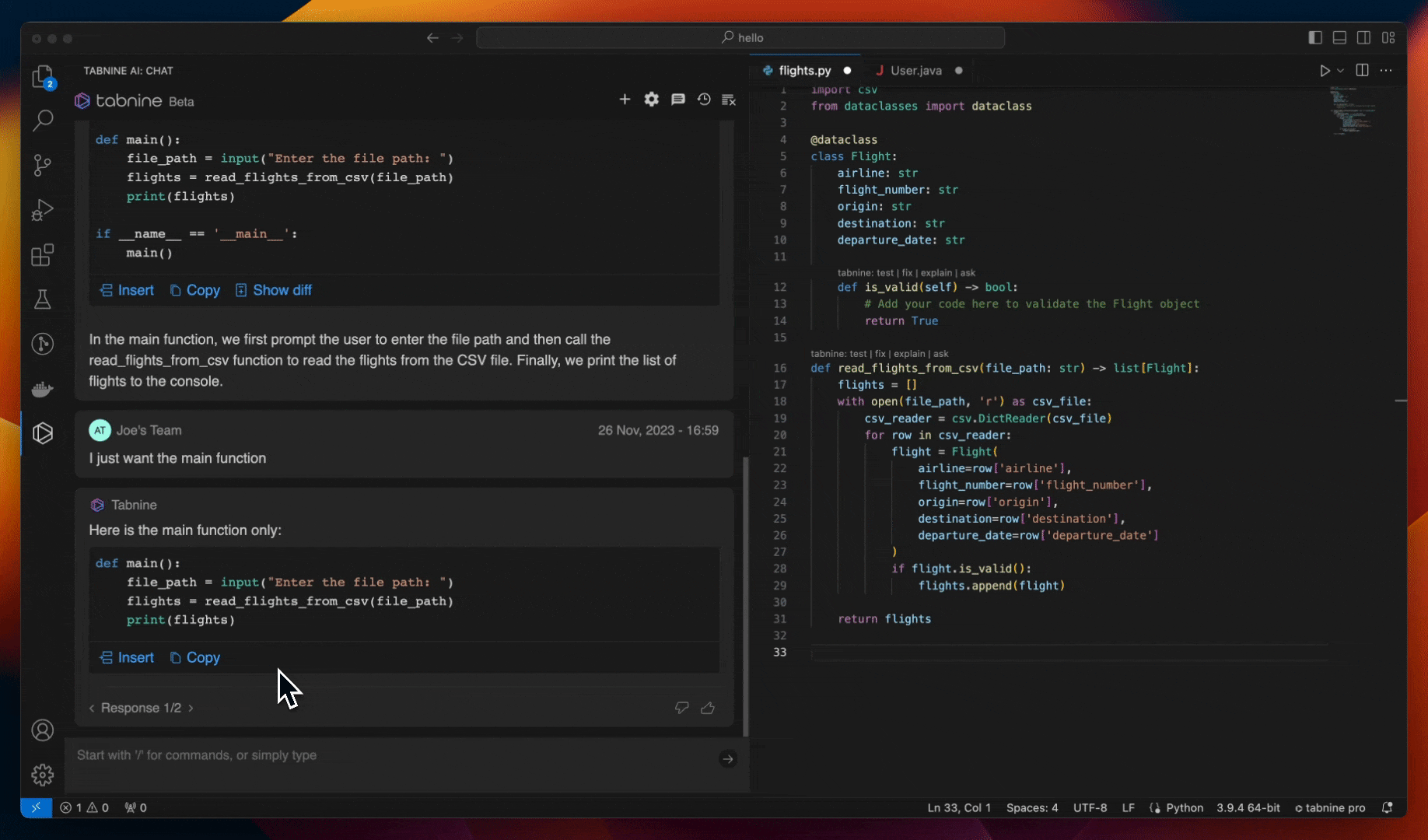Give thumbs down to Tabnine response
This screenshot has height=840, width=1428.
tap(682, 708)
